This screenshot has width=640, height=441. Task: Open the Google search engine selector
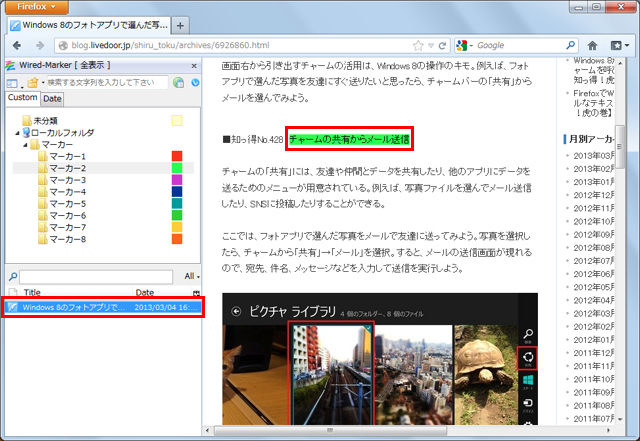(464, 45)
